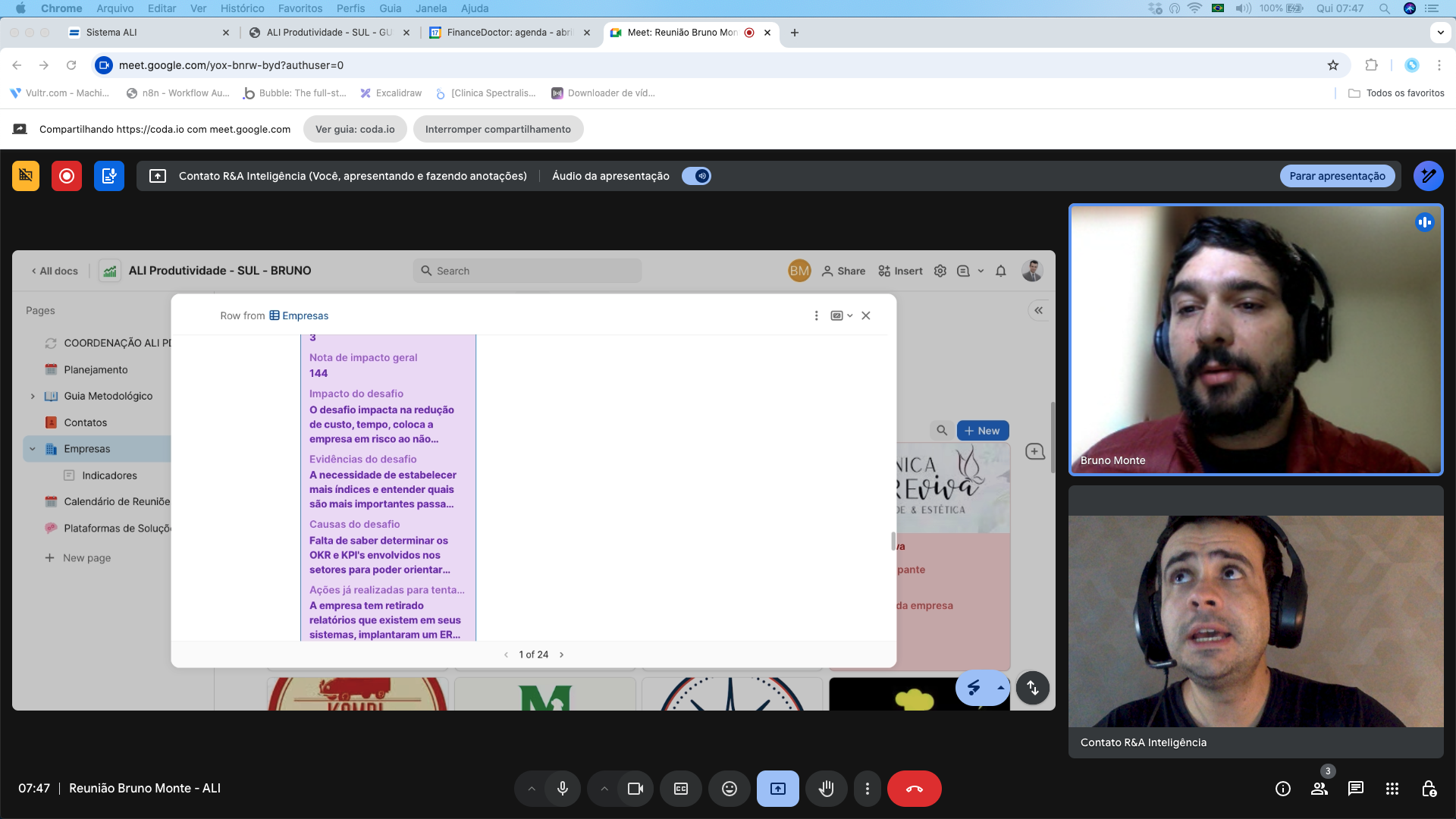Open the annotation pen tool
This screenshot has width=1456, height=819.
click(x=1428, y=176)
